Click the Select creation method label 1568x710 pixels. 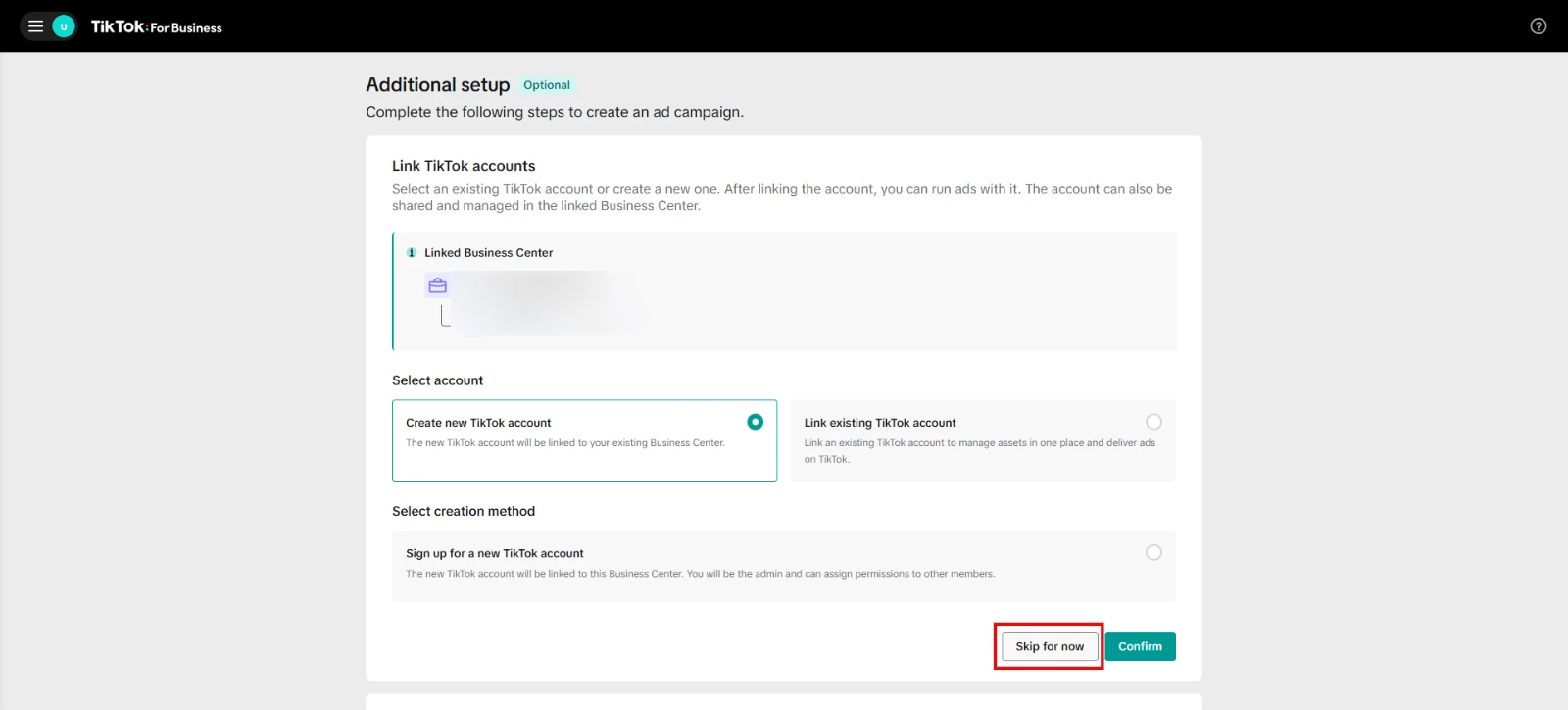coord(464,512)
